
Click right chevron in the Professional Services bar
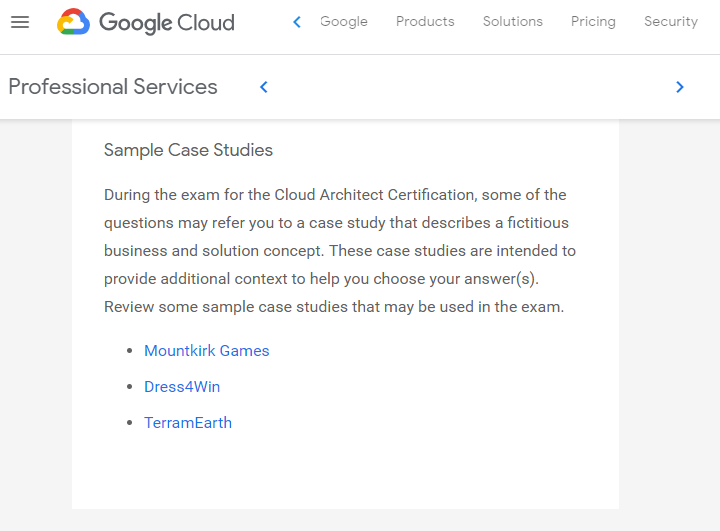[680, 87]
